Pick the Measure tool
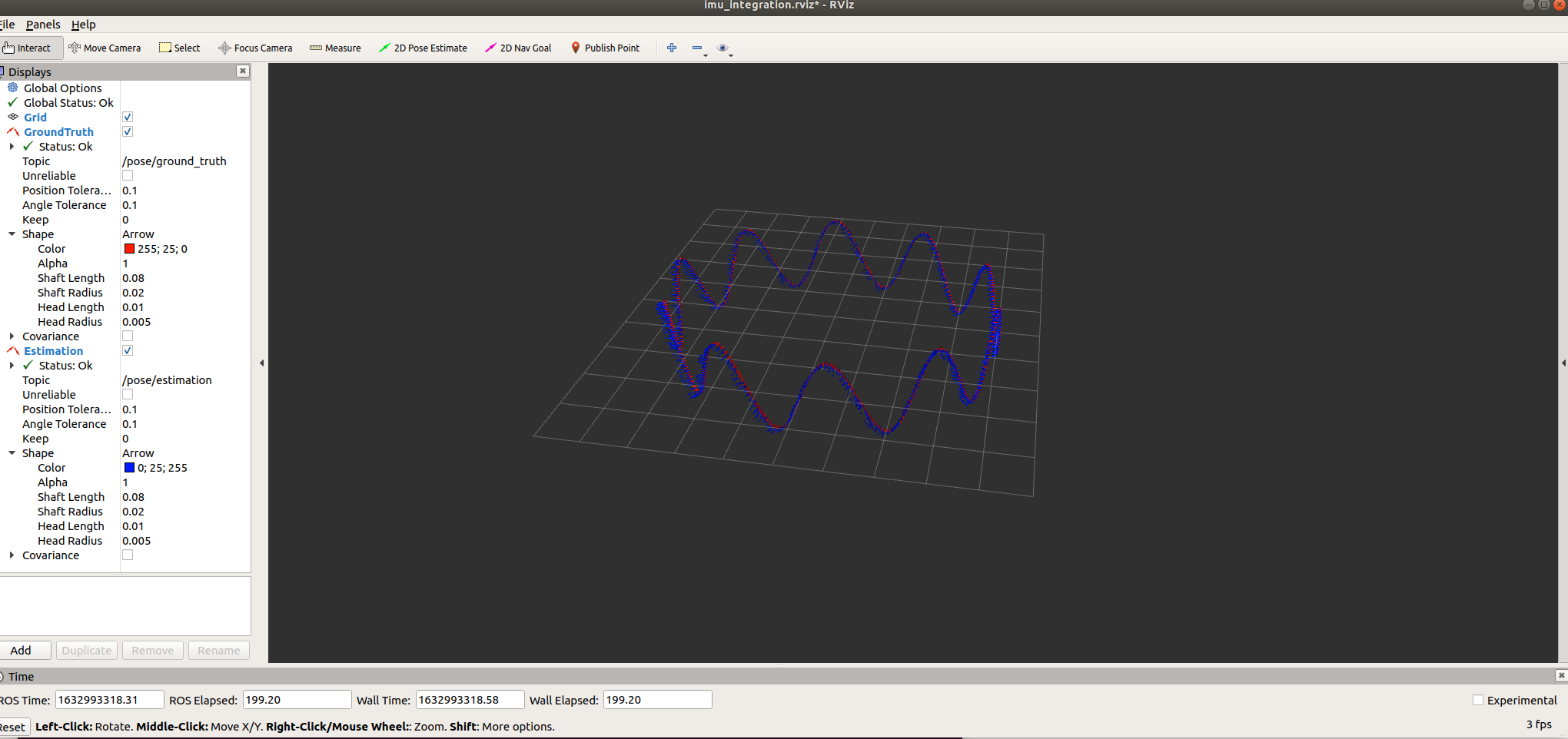 tap(335, 48)
